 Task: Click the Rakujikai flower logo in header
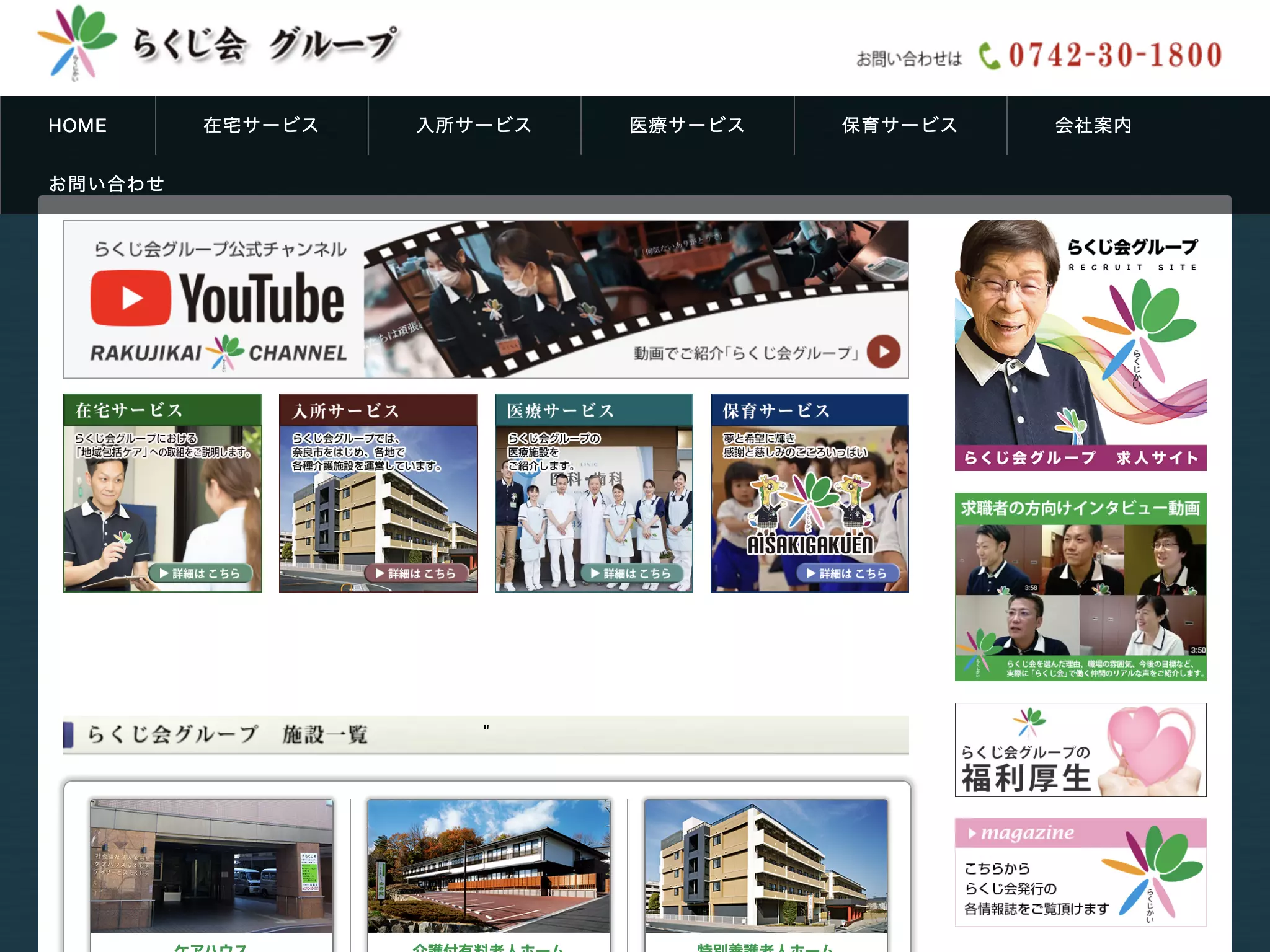pyautogui.click(x=77, y=42)
